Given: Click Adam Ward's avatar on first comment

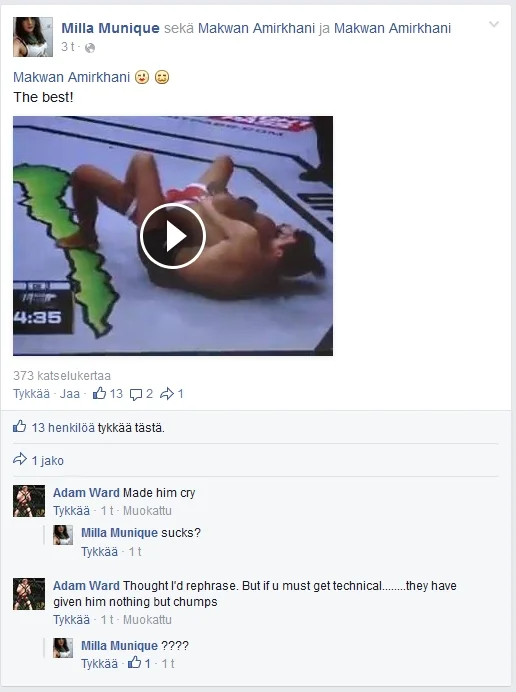Looking at the screenshot, I should (x=29, y=501).
